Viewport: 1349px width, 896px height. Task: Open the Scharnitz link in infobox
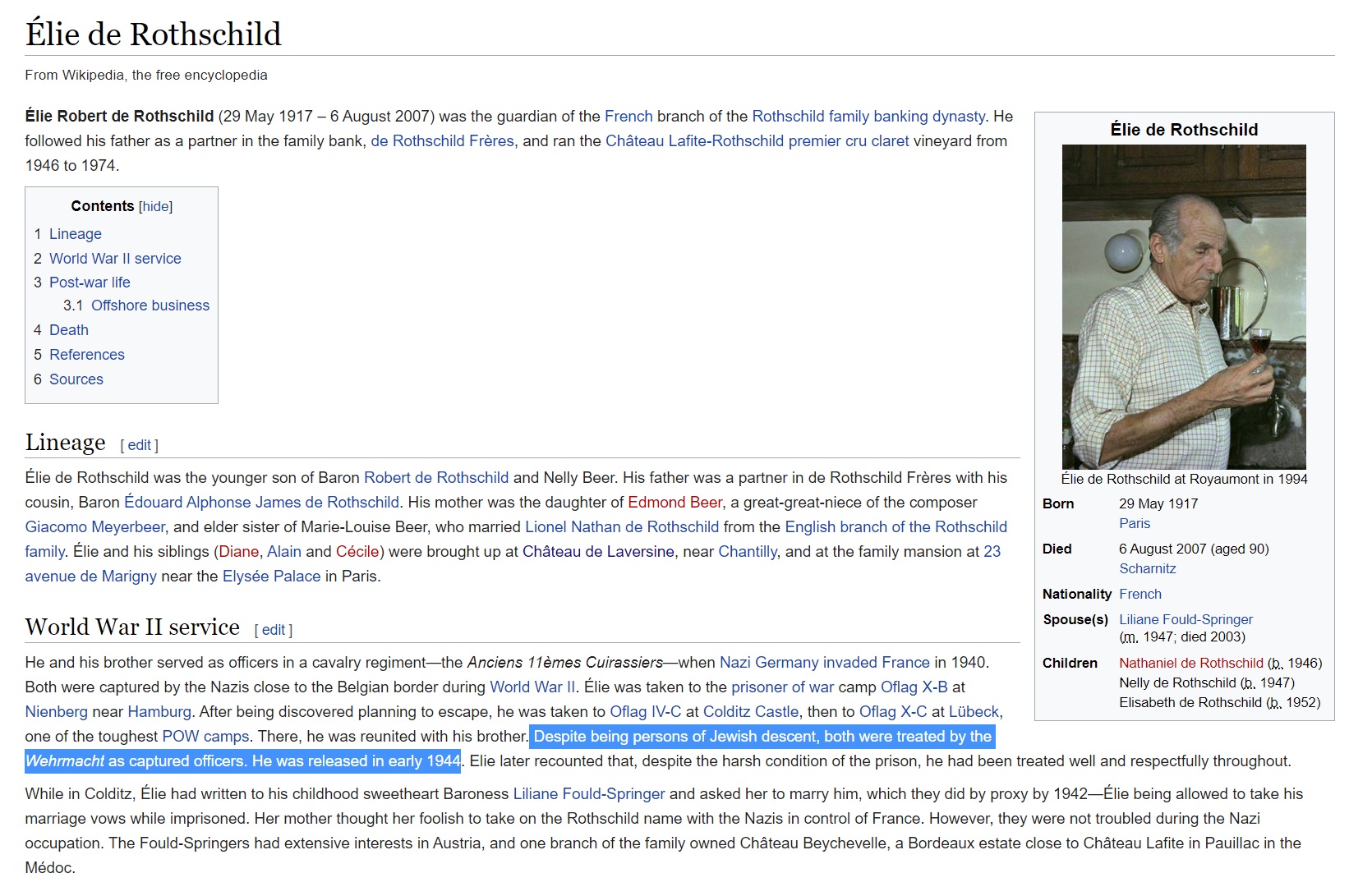click(1148, 569)
